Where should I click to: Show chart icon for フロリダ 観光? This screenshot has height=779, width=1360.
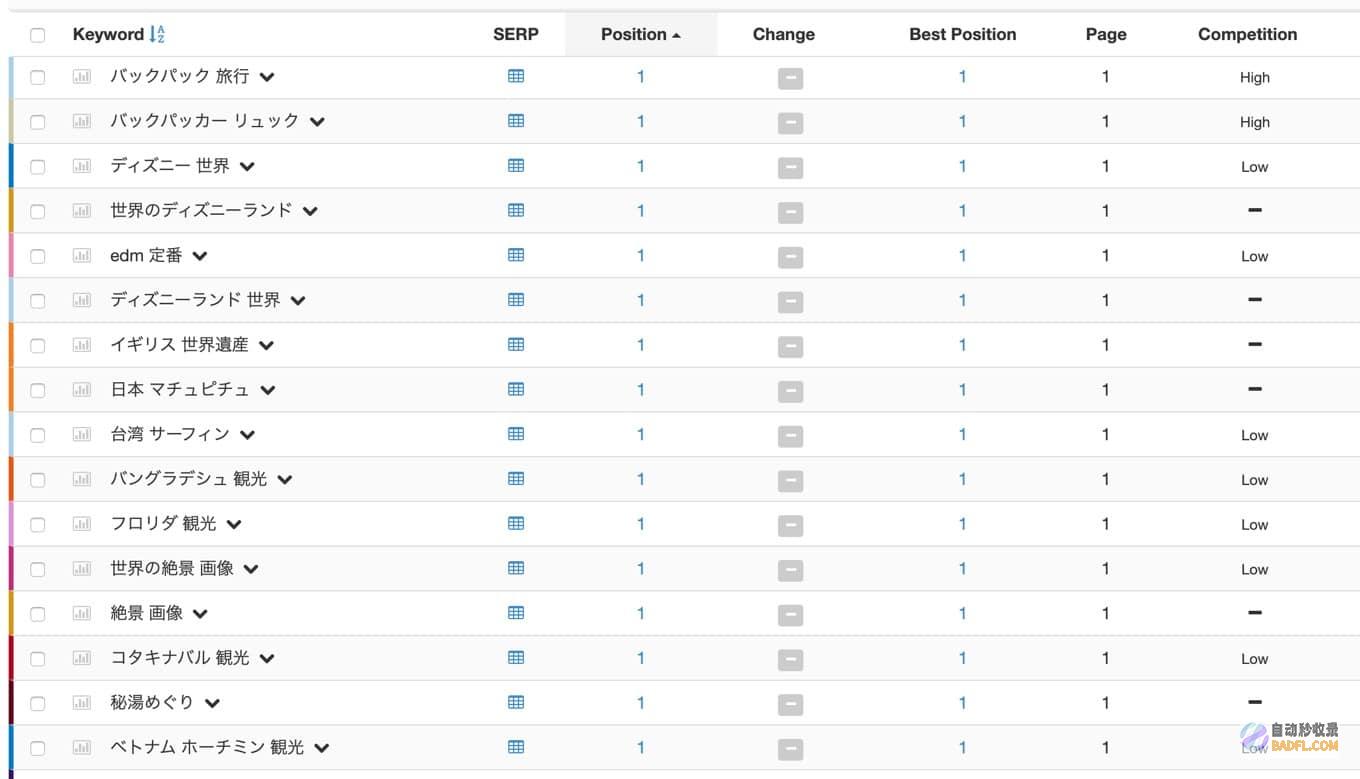tap(82, 524)
